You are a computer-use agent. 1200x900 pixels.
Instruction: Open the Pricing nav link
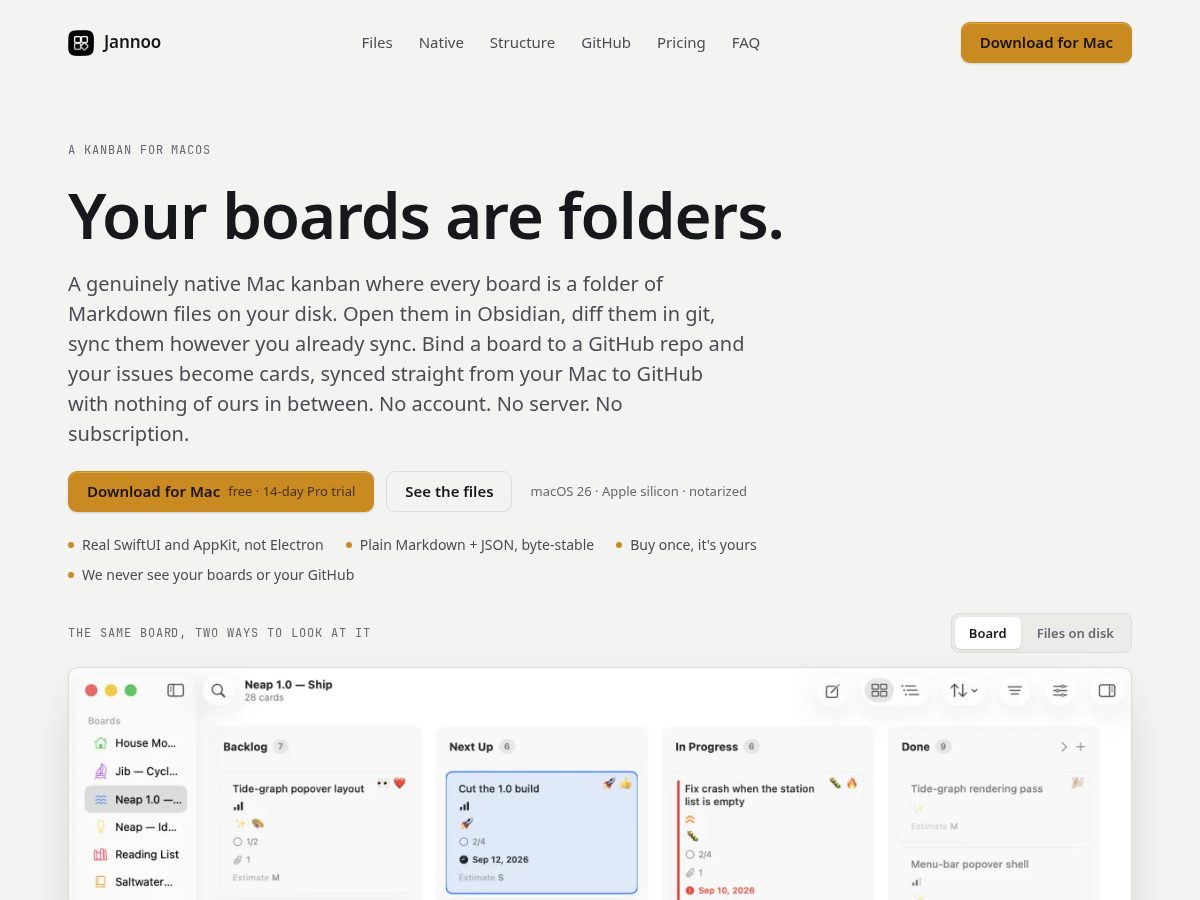[681, 43]
